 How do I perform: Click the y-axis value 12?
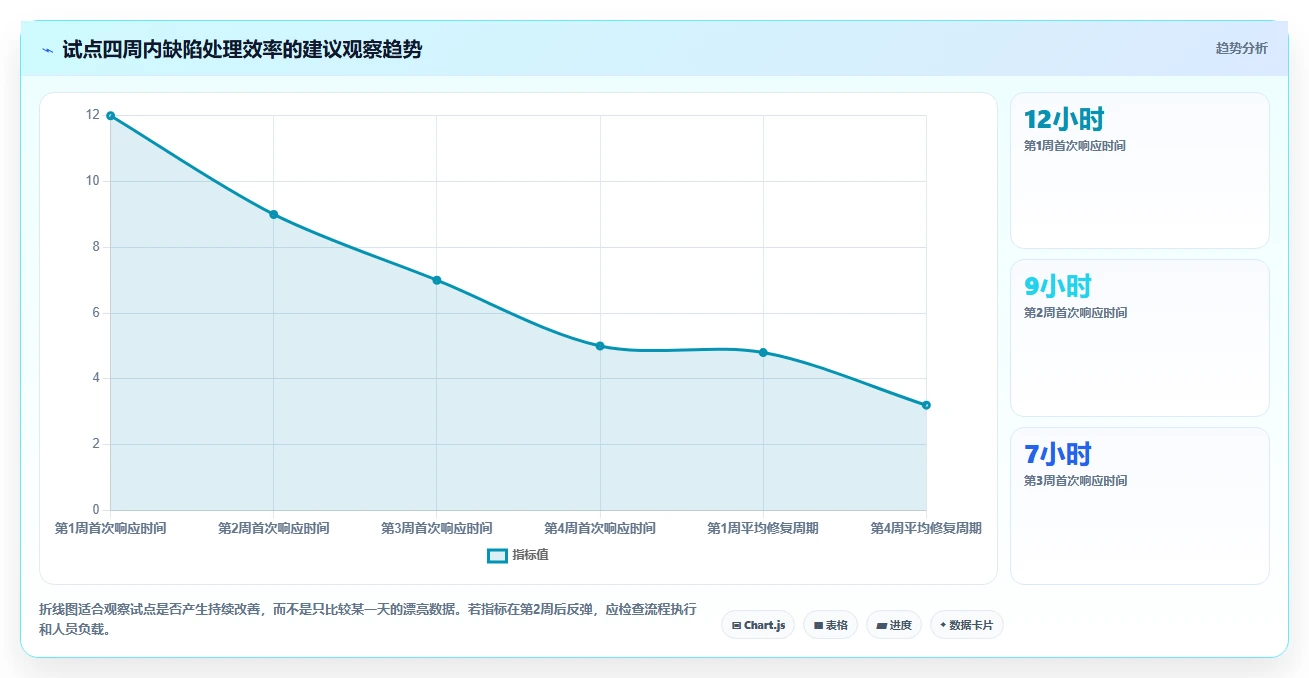93,115
